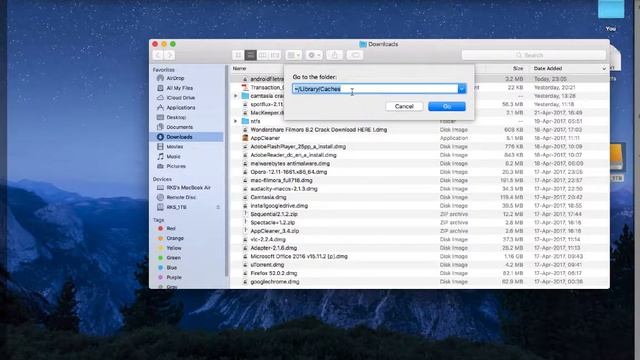Select Camtasia.dmg file

420,197
